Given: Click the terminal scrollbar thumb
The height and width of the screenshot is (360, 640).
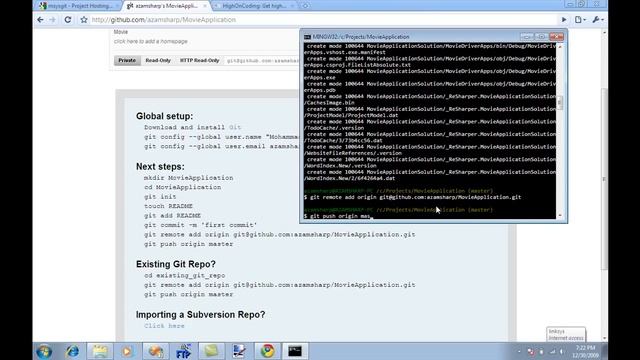Looking at the screenshot, I should (x=560, y=102).
